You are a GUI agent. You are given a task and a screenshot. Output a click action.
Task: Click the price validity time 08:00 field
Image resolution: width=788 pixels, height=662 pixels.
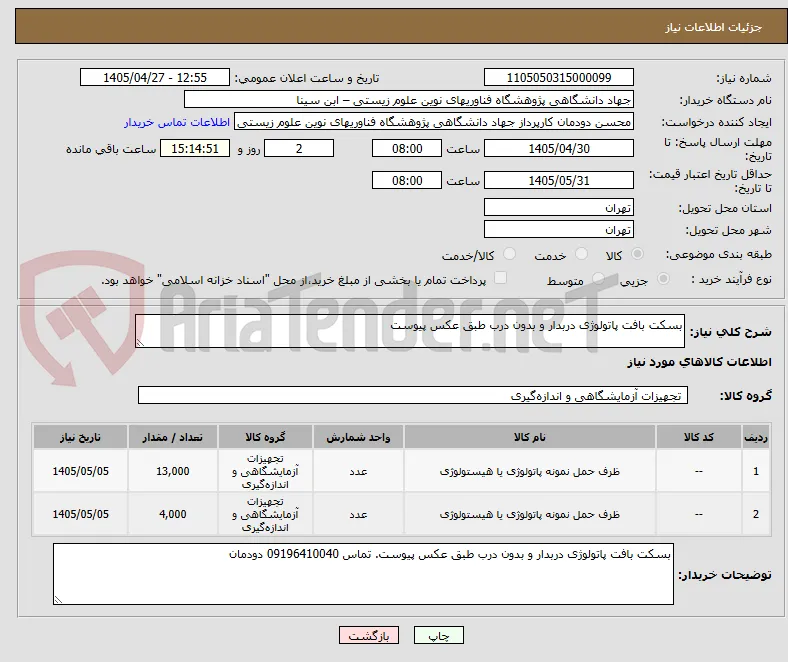click(407, 180)
